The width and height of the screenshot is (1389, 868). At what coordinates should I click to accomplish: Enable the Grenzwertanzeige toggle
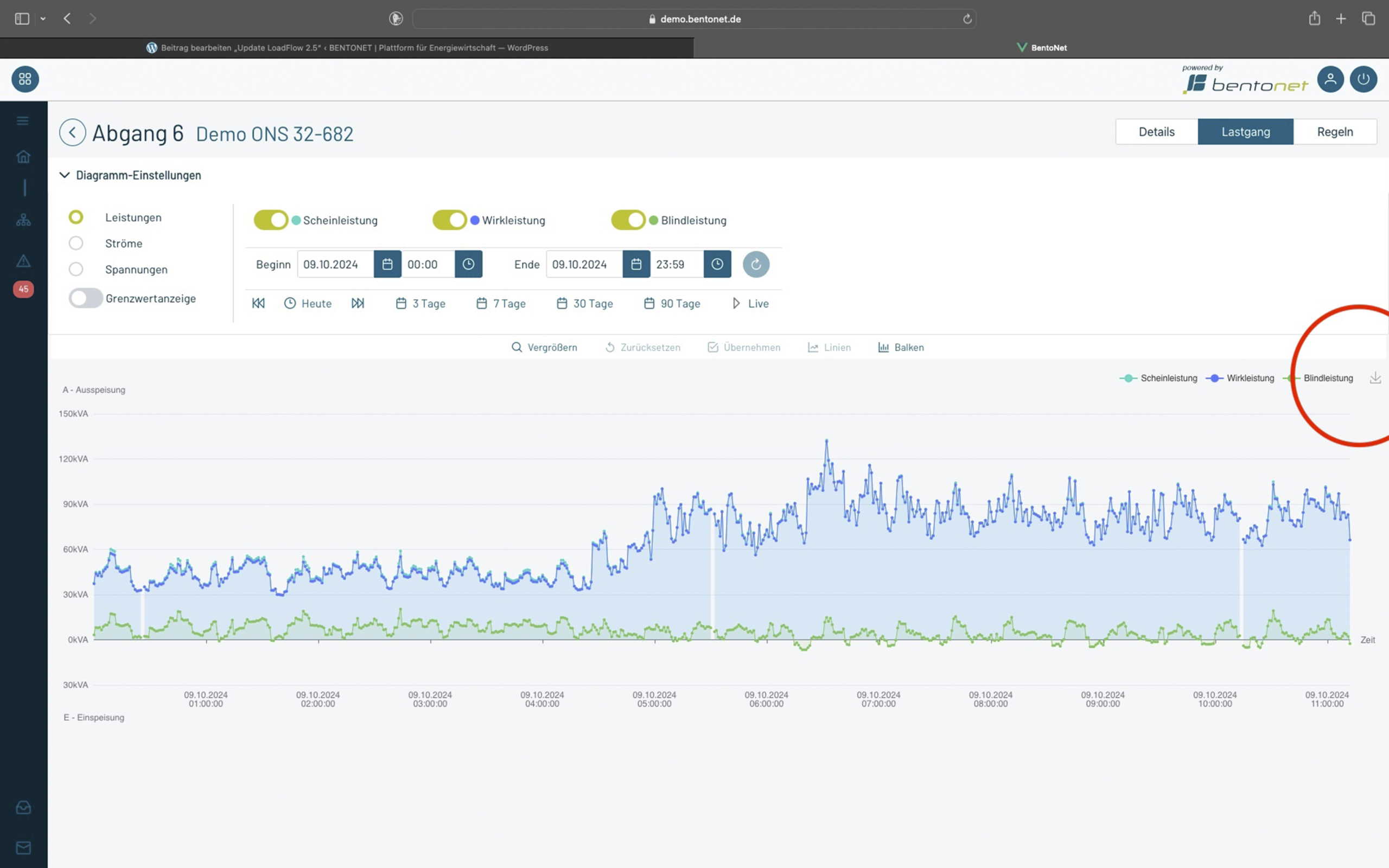point(86,298)
